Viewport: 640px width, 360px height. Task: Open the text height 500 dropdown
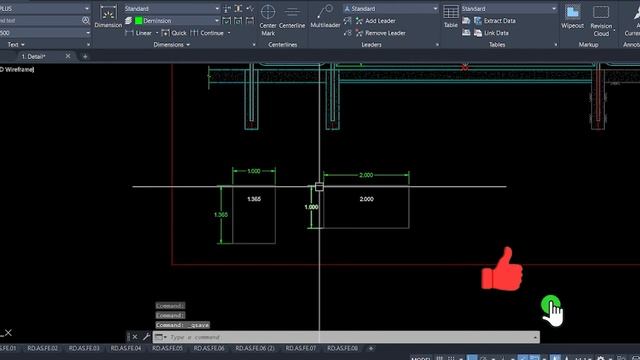[x=88, y=33]
